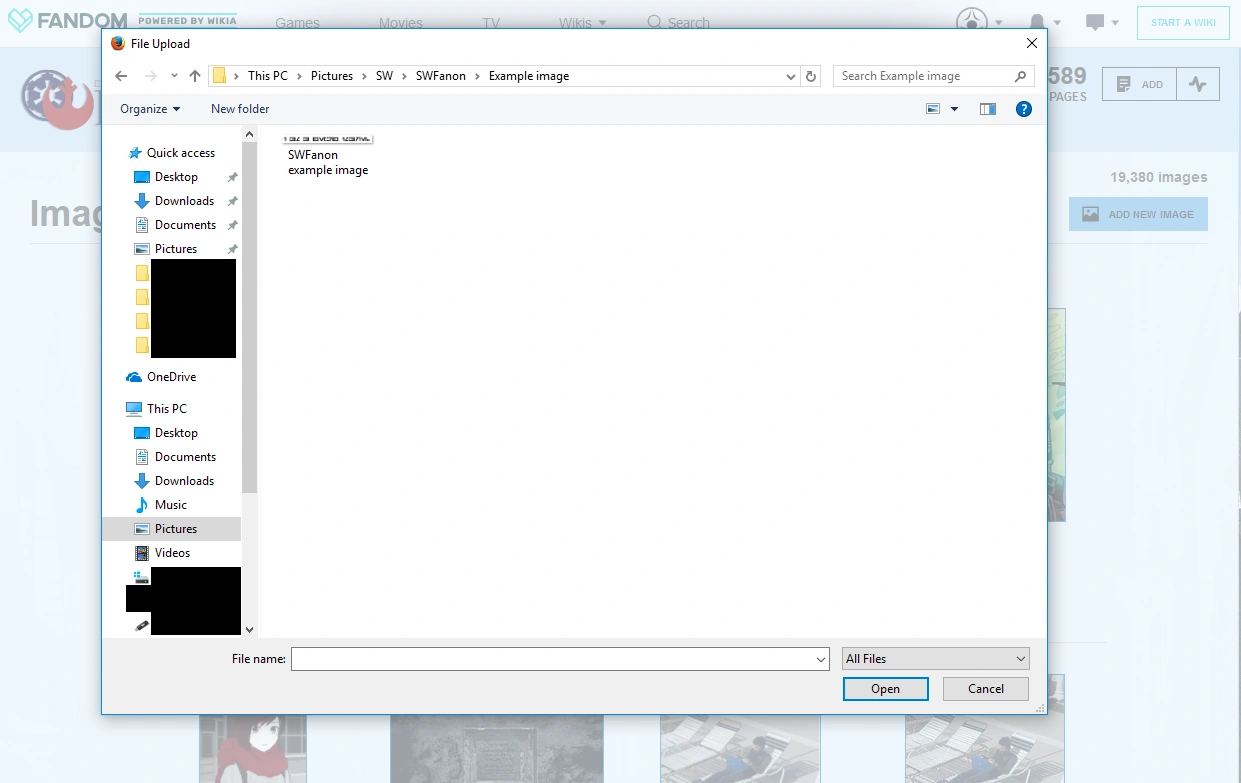Expand the Wikis dropdown in Fandom bar
1241x783 pixels.
[583, 23]
